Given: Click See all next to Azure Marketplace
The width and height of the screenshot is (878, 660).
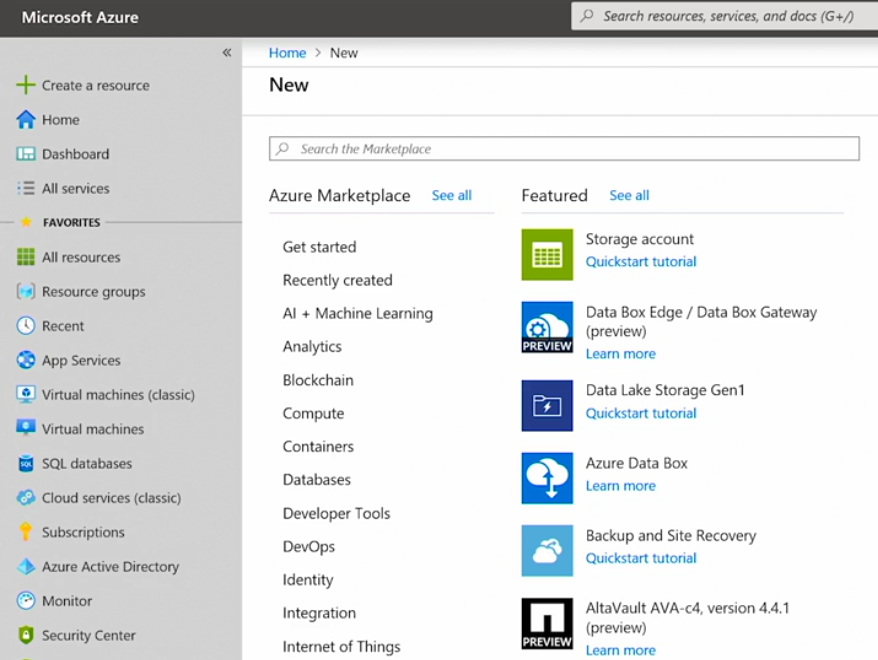Looking at the screenshot, I should [x=451, y=195].
